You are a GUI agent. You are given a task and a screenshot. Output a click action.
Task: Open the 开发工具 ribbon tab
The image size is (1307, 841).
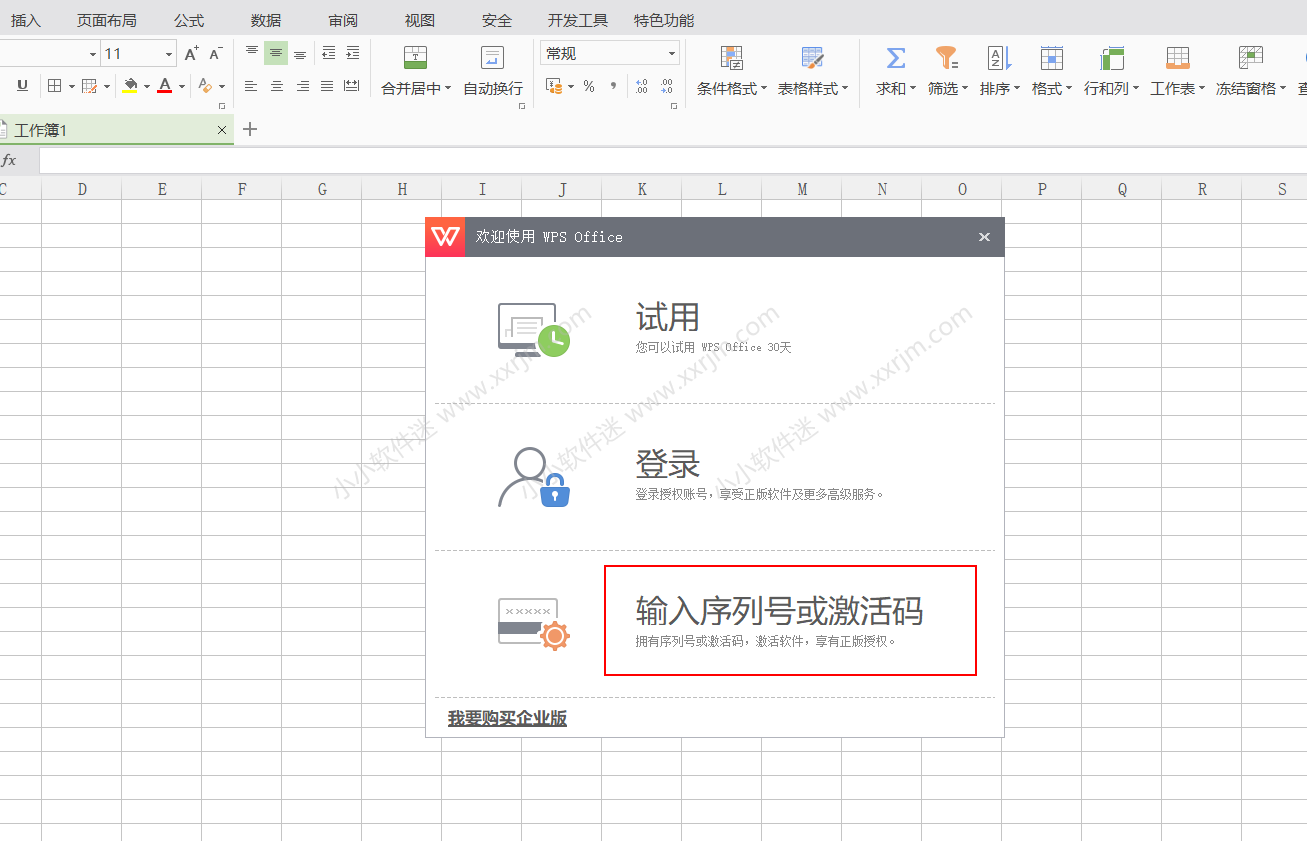tap(578, 20)
